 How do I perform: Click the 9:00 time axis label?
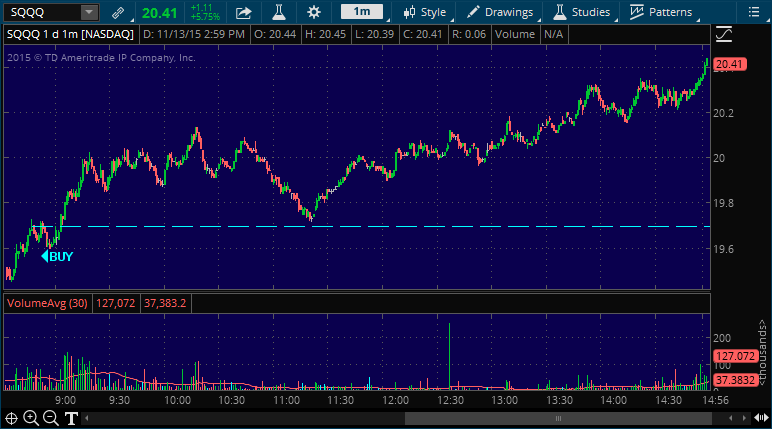click(65, 400)
